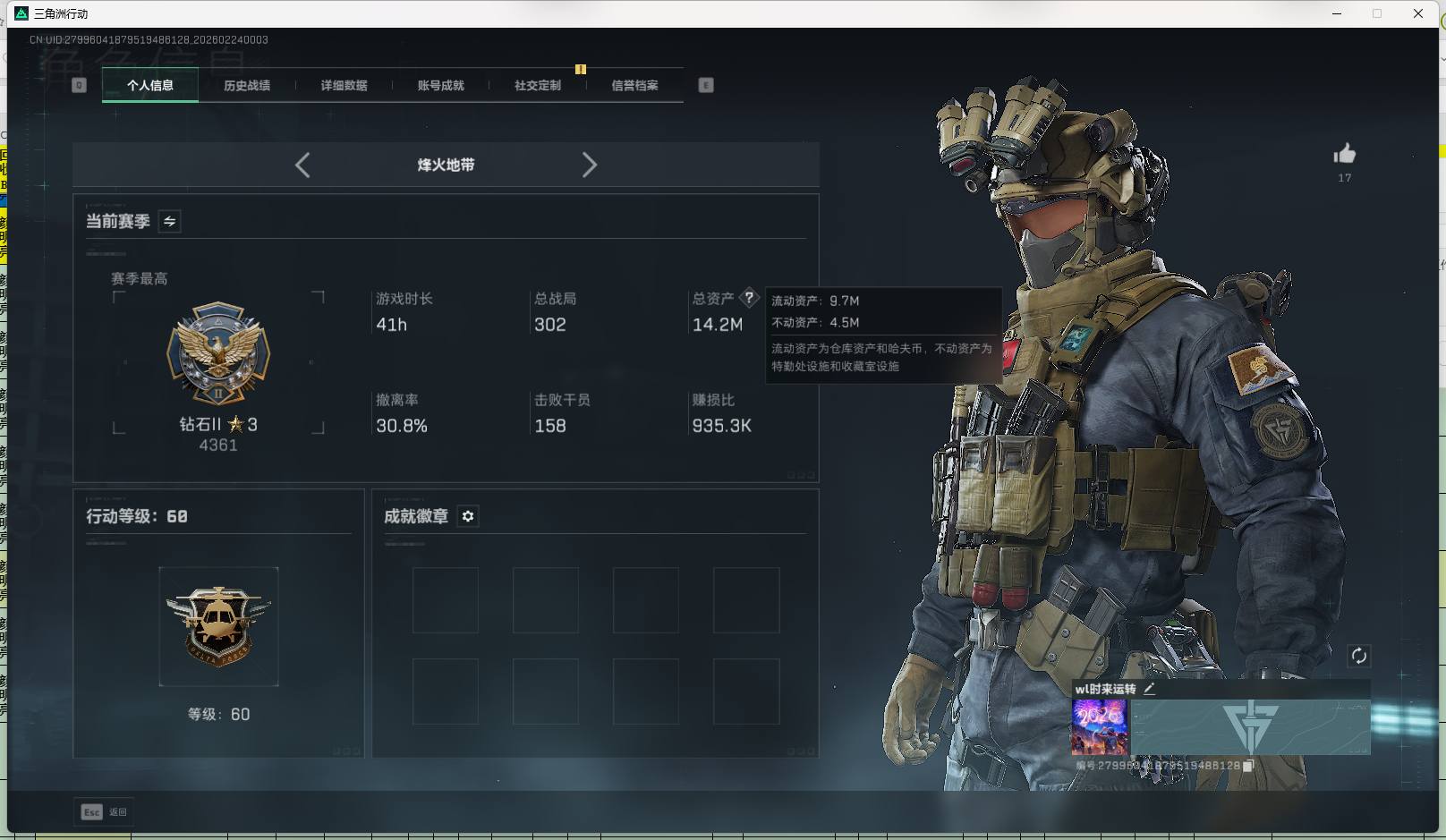This screenshot has width=1446, height=840.
Task: Click the Diamond II rank badge
Action: click(218, 353)
